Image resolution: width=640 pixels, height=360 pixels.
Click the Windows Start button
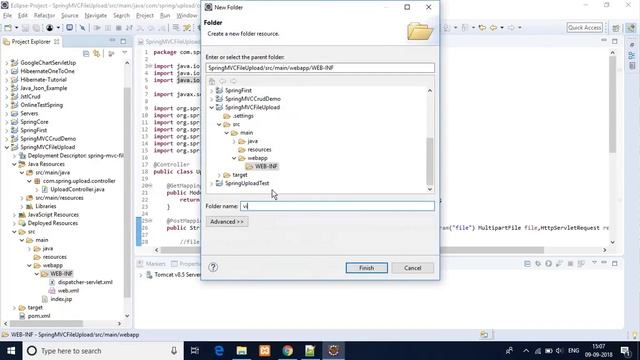click(11, 351)
